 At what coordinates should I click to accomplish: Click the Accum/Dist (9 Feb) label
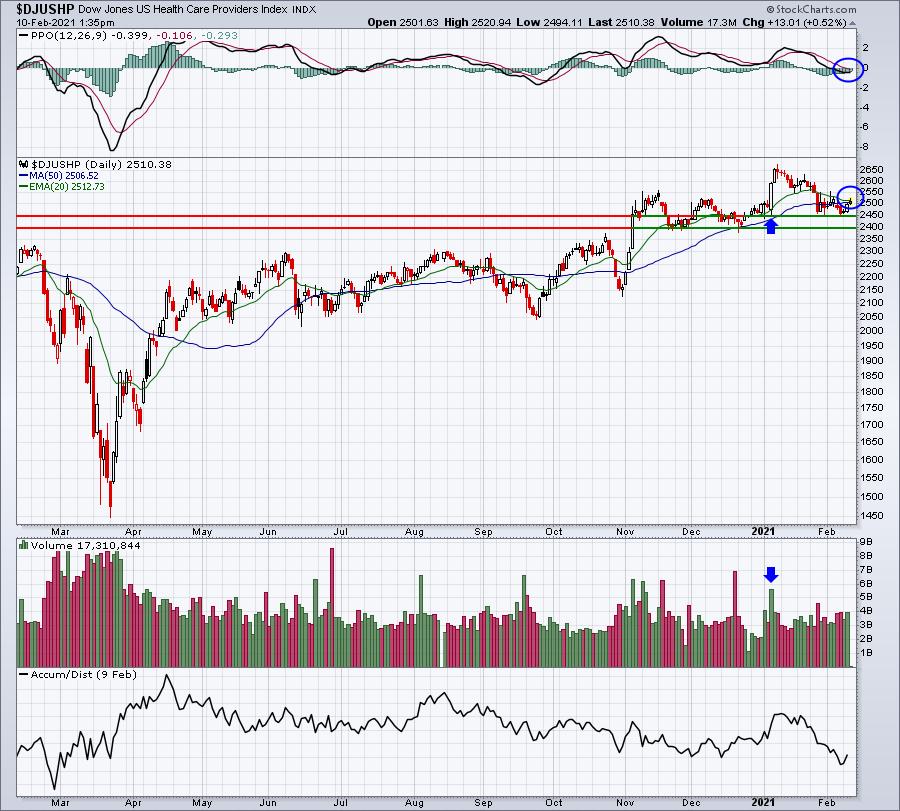(78, 674)
